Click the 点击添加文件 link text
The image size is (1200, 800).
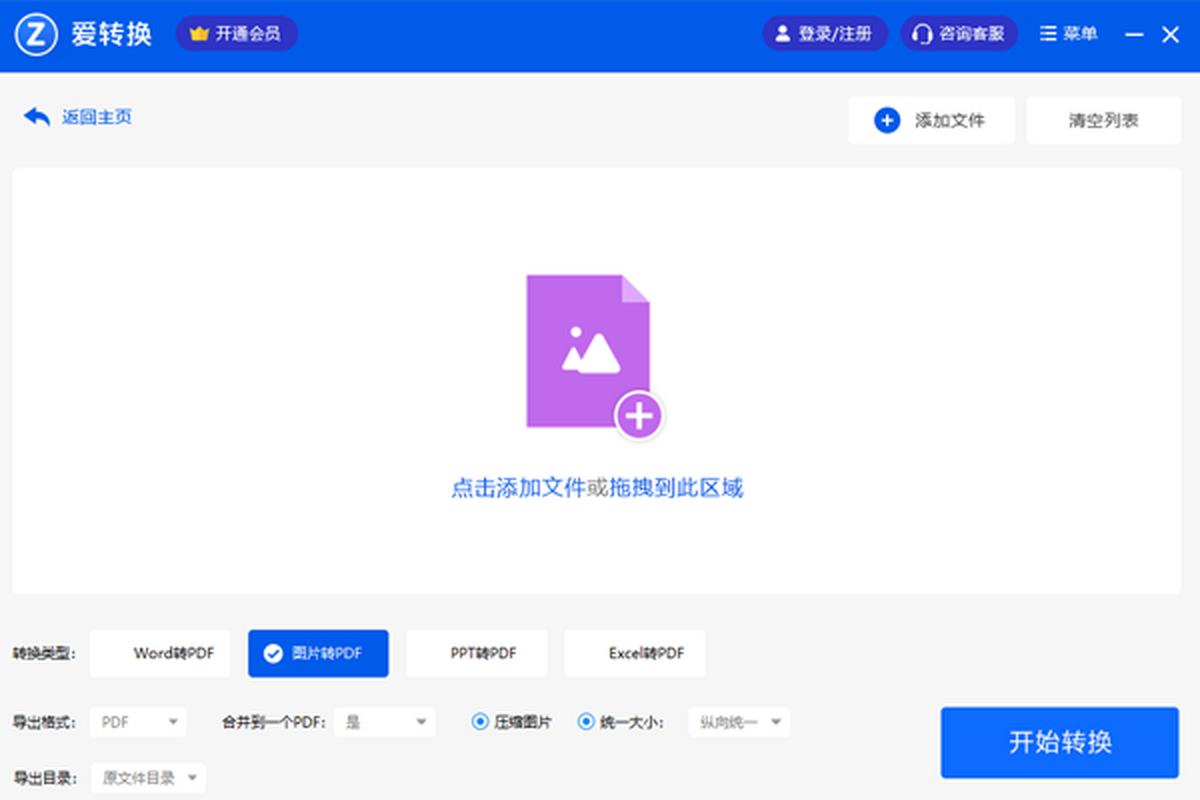pos(517,489)
